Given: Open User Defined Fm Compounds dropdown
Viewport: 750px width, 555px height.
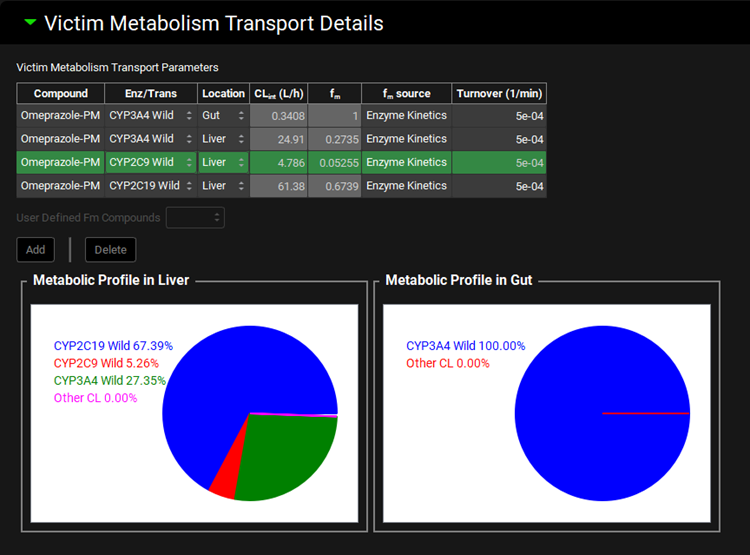Looking at the screenshot, I should tap(195, 218).
